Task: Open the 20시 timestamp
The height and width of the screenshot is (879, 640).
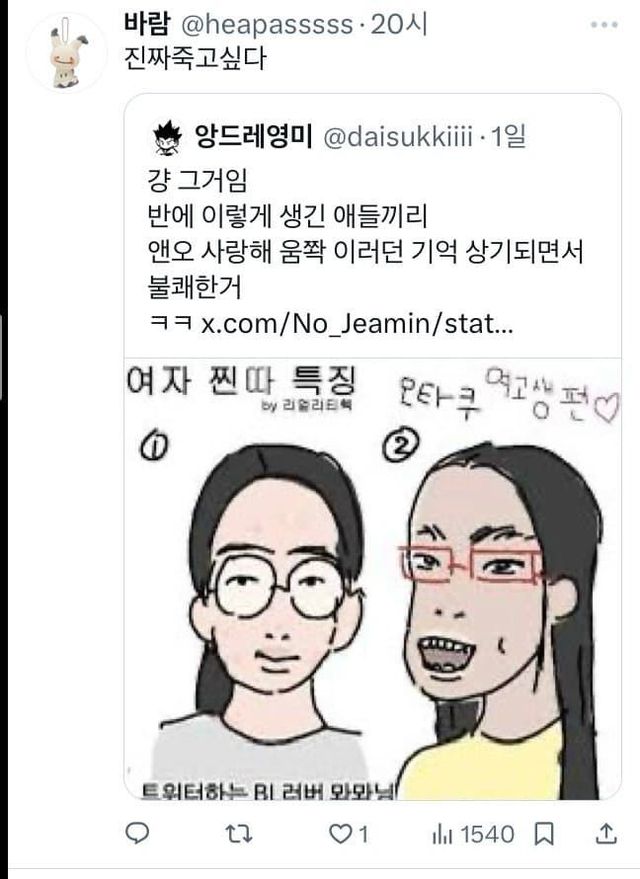Action: 399,25
